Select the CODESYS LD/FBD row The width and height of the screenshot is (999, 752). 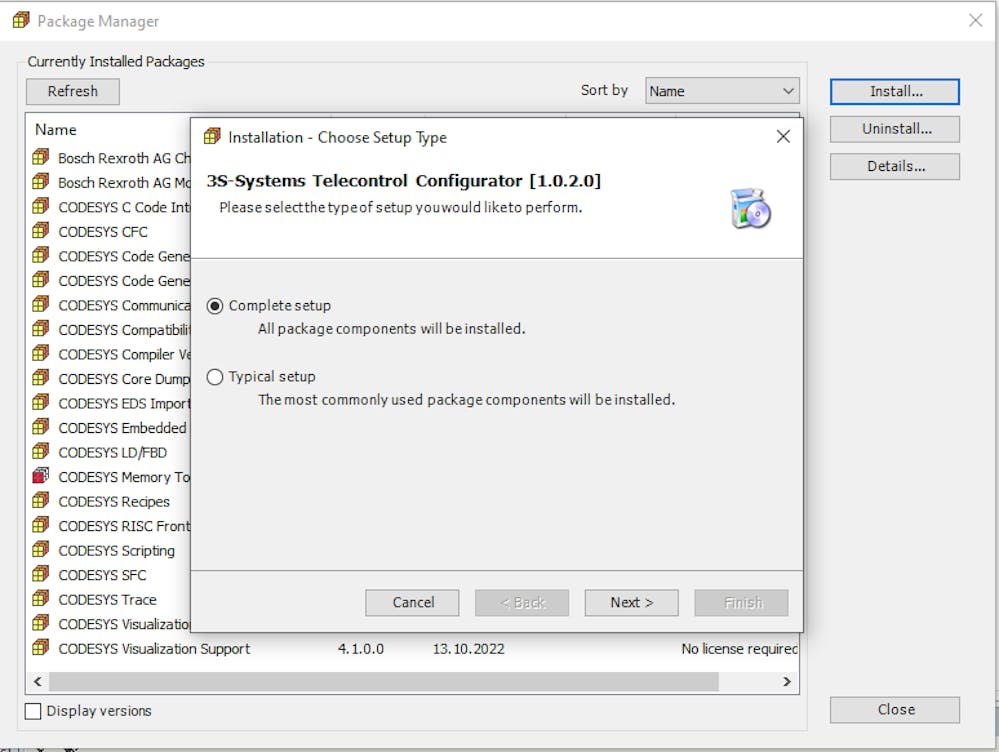coord(109,452)
